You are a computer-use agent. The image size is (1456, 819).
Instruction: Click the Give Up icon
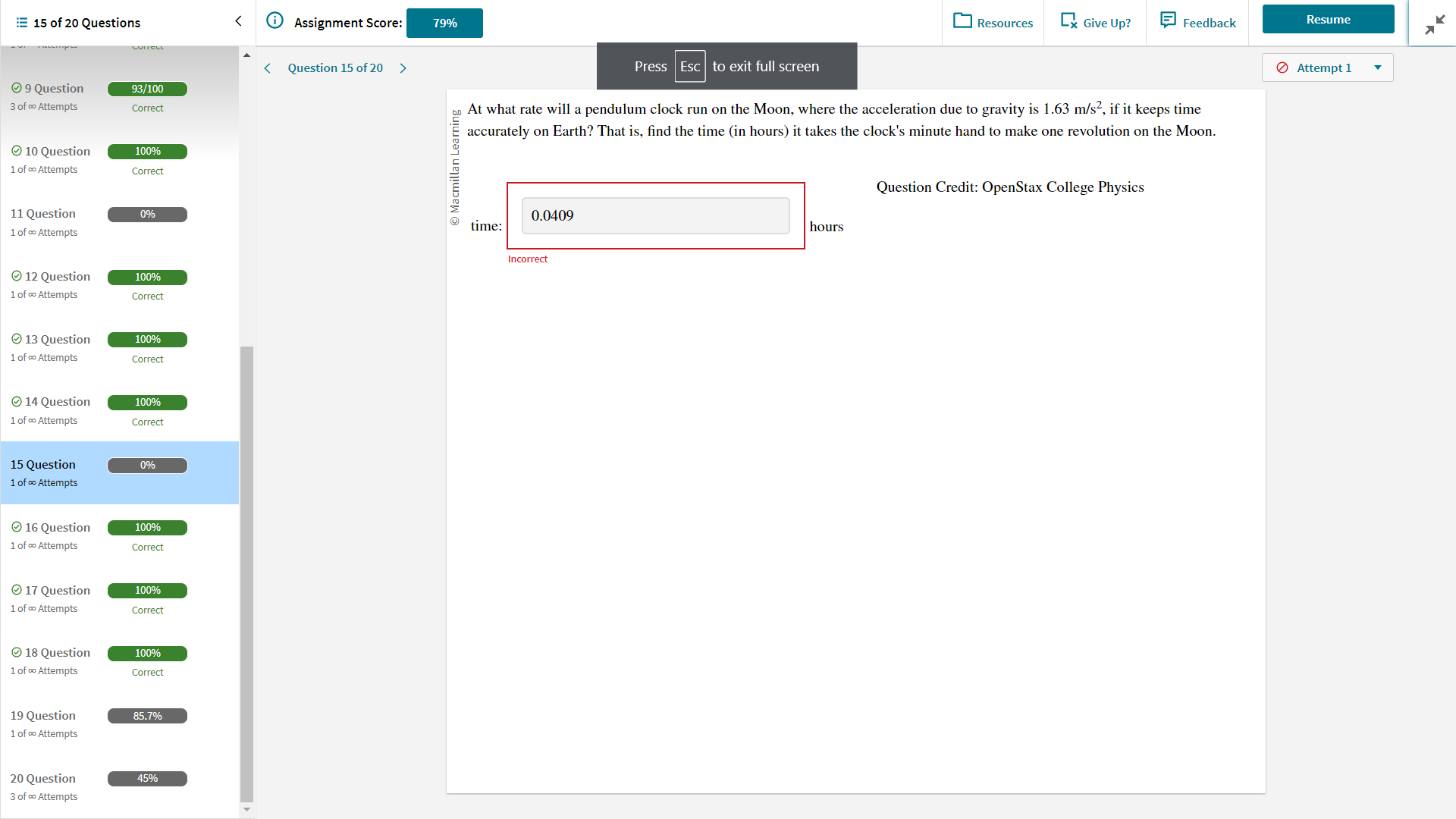[x=1068, y=21]
